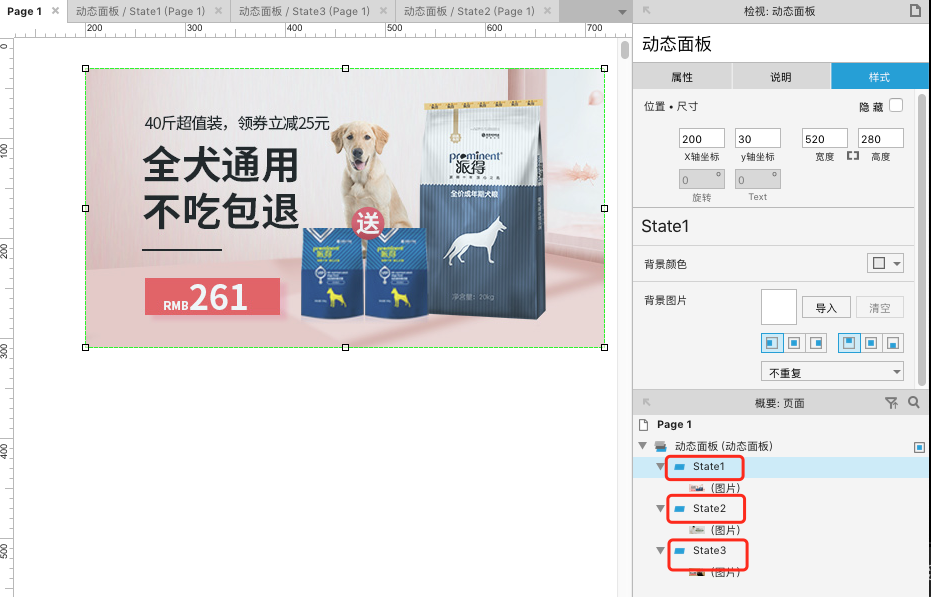931x597 pixels.
Task: Select Page 1 in the outline tree
Action: click(x=674, y=424)
